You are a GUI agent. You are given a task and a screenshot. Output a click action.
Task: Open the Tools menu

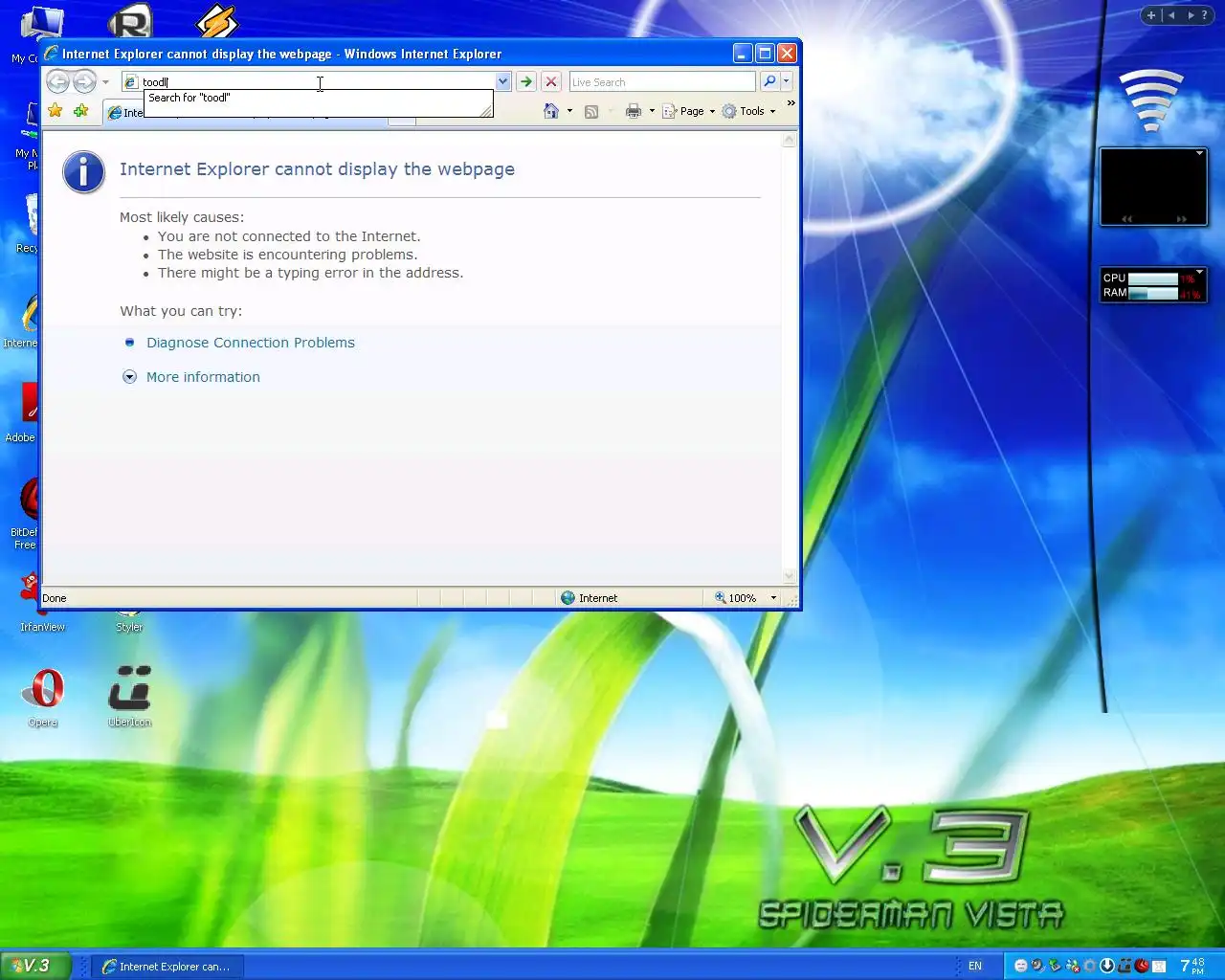click(x=748, y=111)
